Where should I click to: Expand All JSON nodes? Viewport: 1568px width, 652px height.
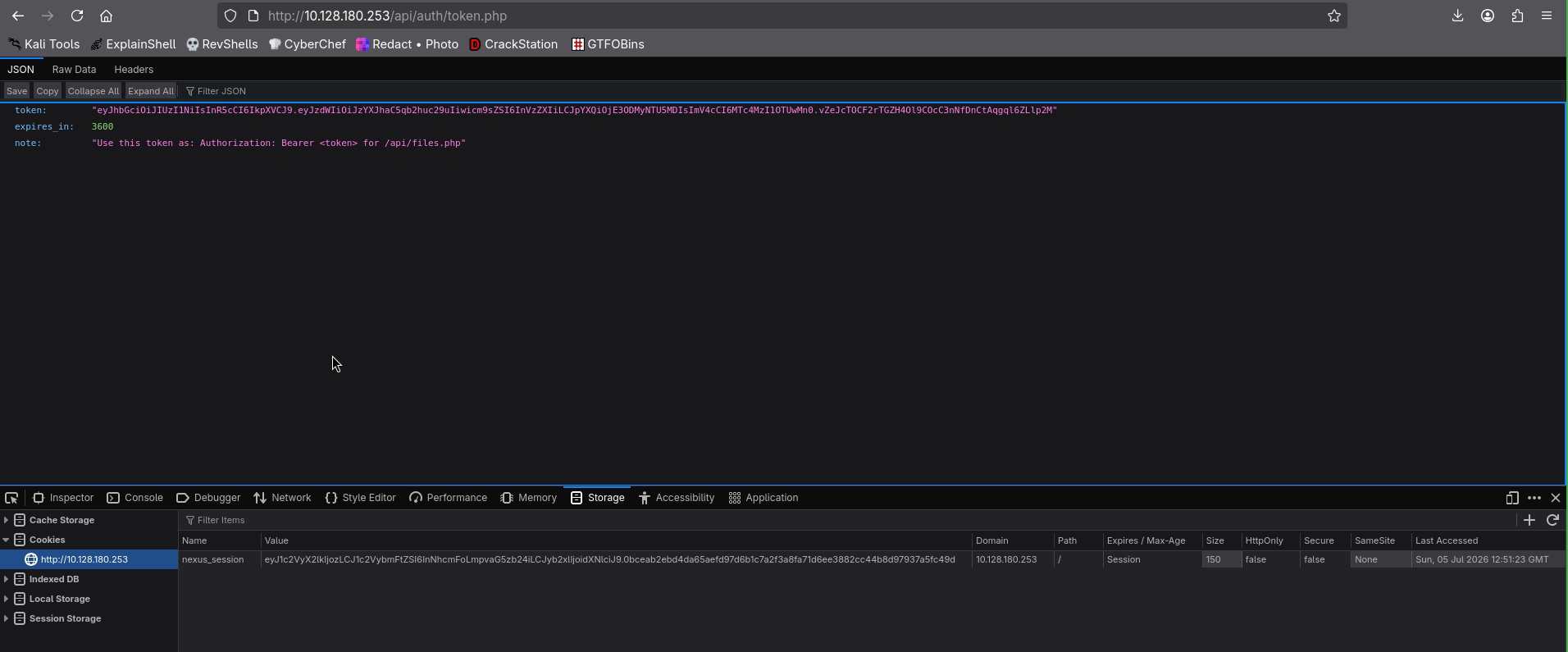point(151,91)
